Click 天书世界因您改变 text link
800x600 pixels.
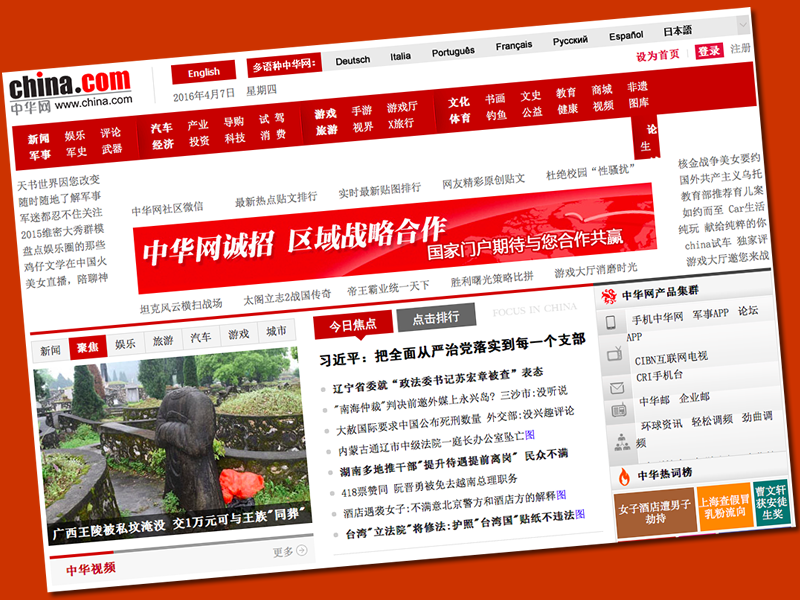coord(59,182)
